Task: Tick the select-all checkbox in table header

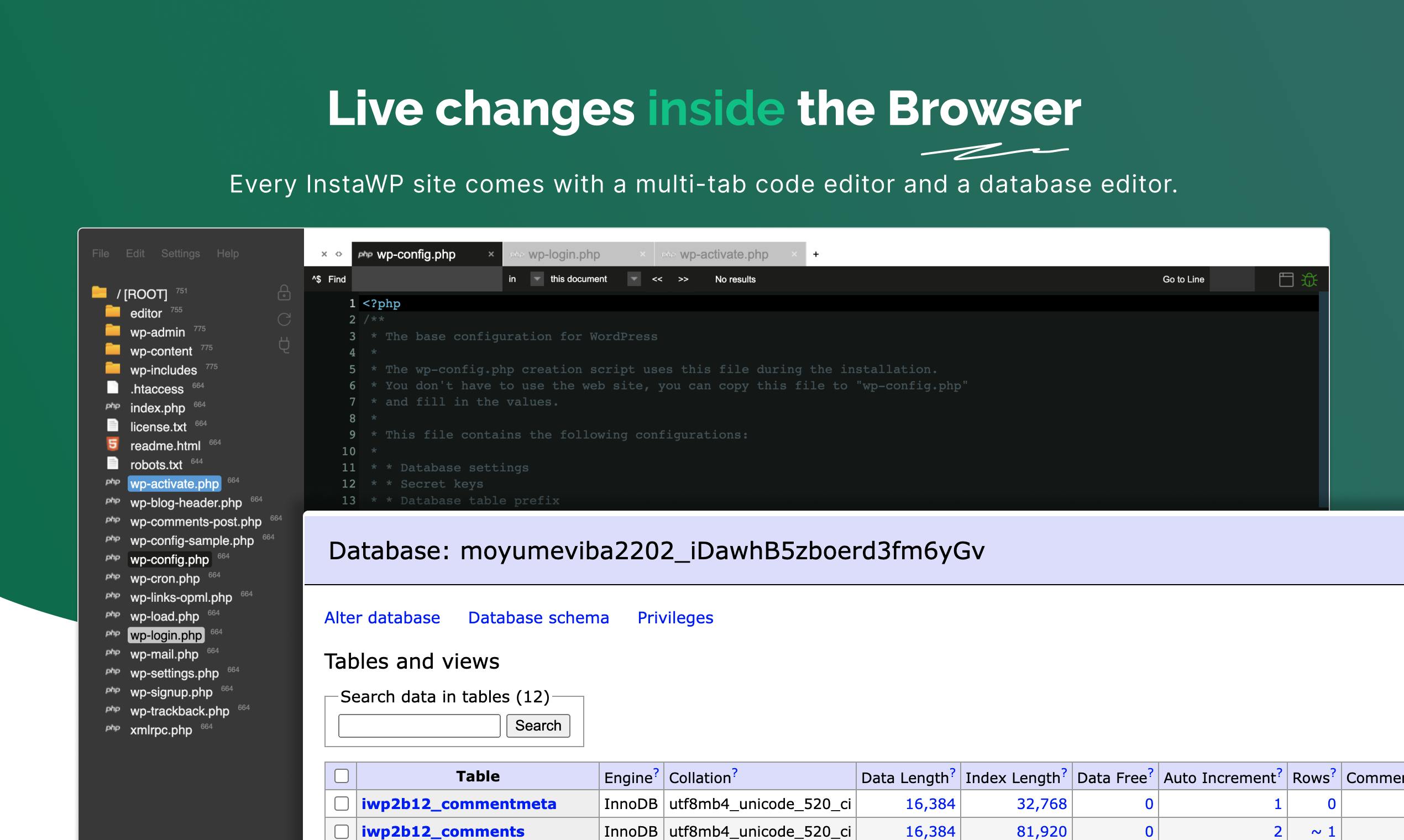Action: point(342,776)
